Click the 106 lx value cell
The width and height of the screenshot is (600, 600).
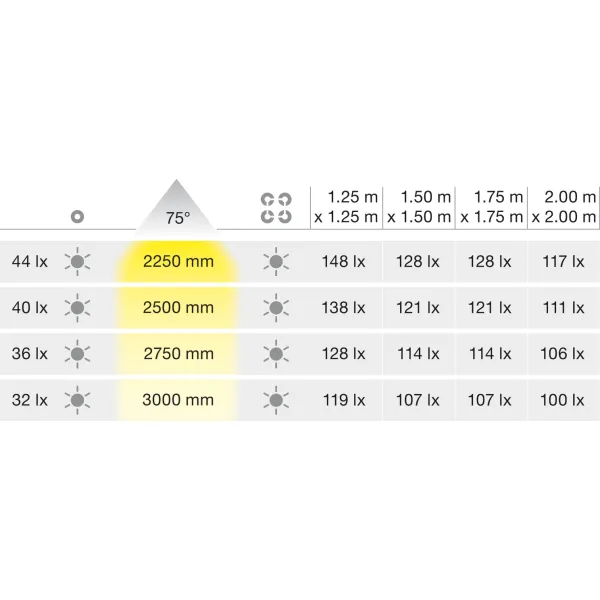coord(562,354)
